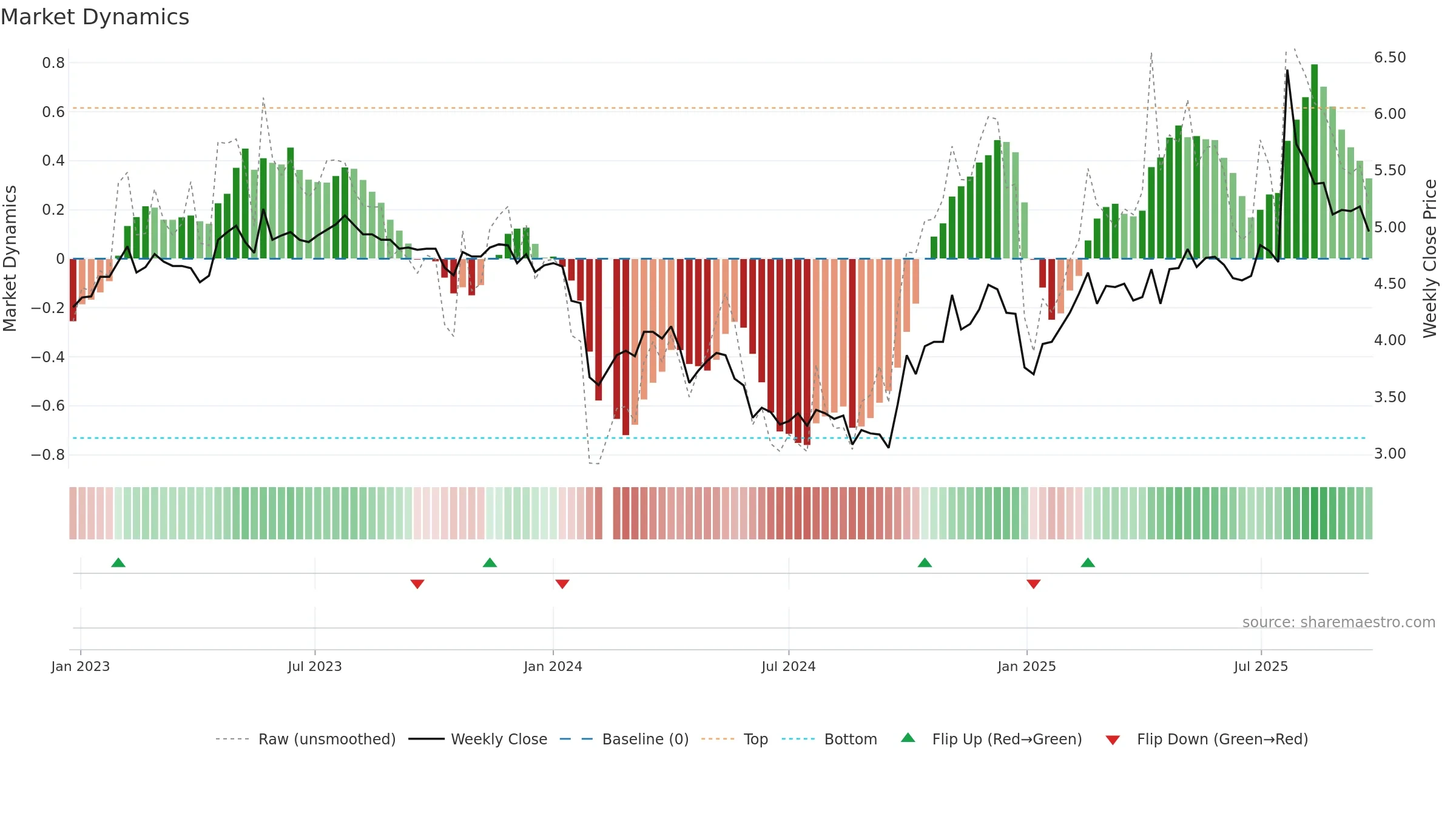Select the first Flip Up marker near Jan 2023
Image resolution: width=1456 pixels, height=819 pixels.
pyautogui.click(x=118, y=562)
